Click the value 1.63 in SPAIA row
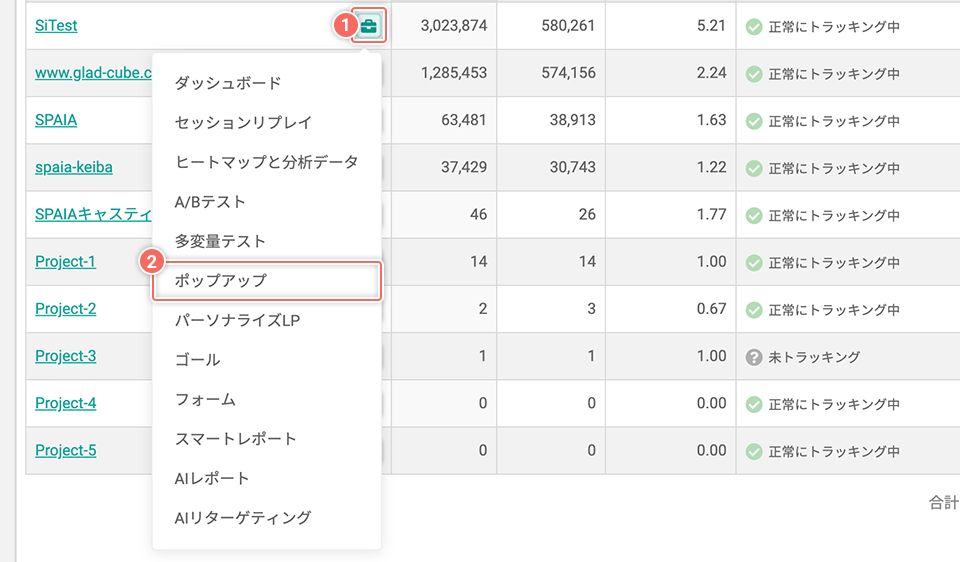Viewport: 960px width, 562px height. pyautogui.click(x=711, y=120)
